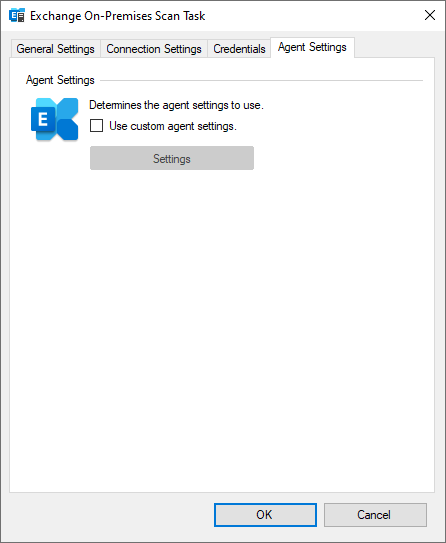
Task: Click the Exchange logo icon in Agent Settings
Action: tap(54, 119)
